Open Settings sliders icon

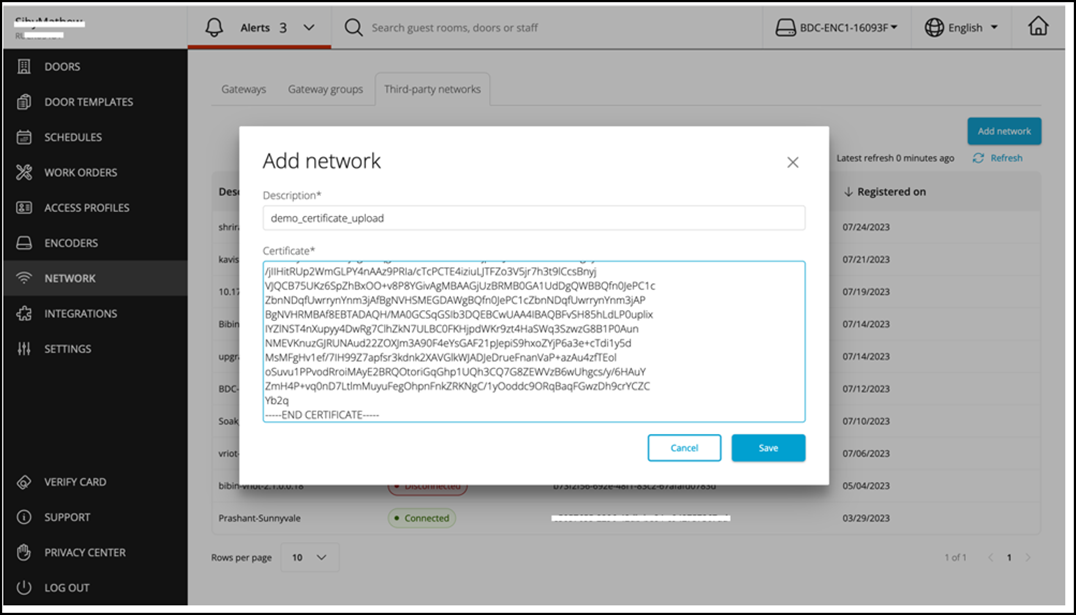pyautogui.click(x=24, y=348)
